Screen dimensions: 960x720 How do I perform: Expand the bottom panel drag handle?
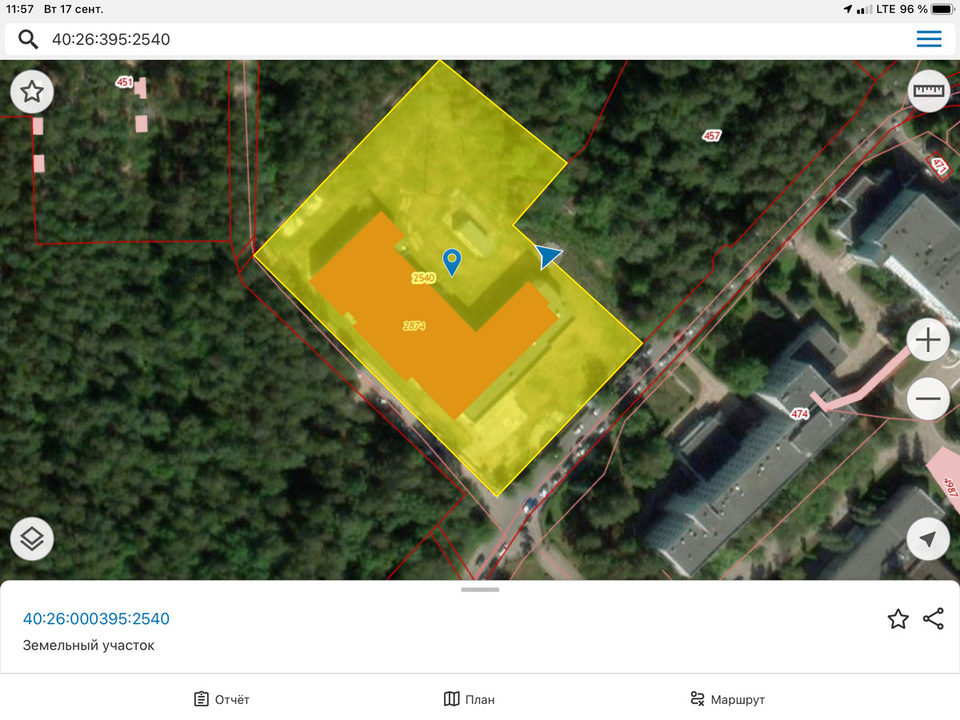click(480, 590)
